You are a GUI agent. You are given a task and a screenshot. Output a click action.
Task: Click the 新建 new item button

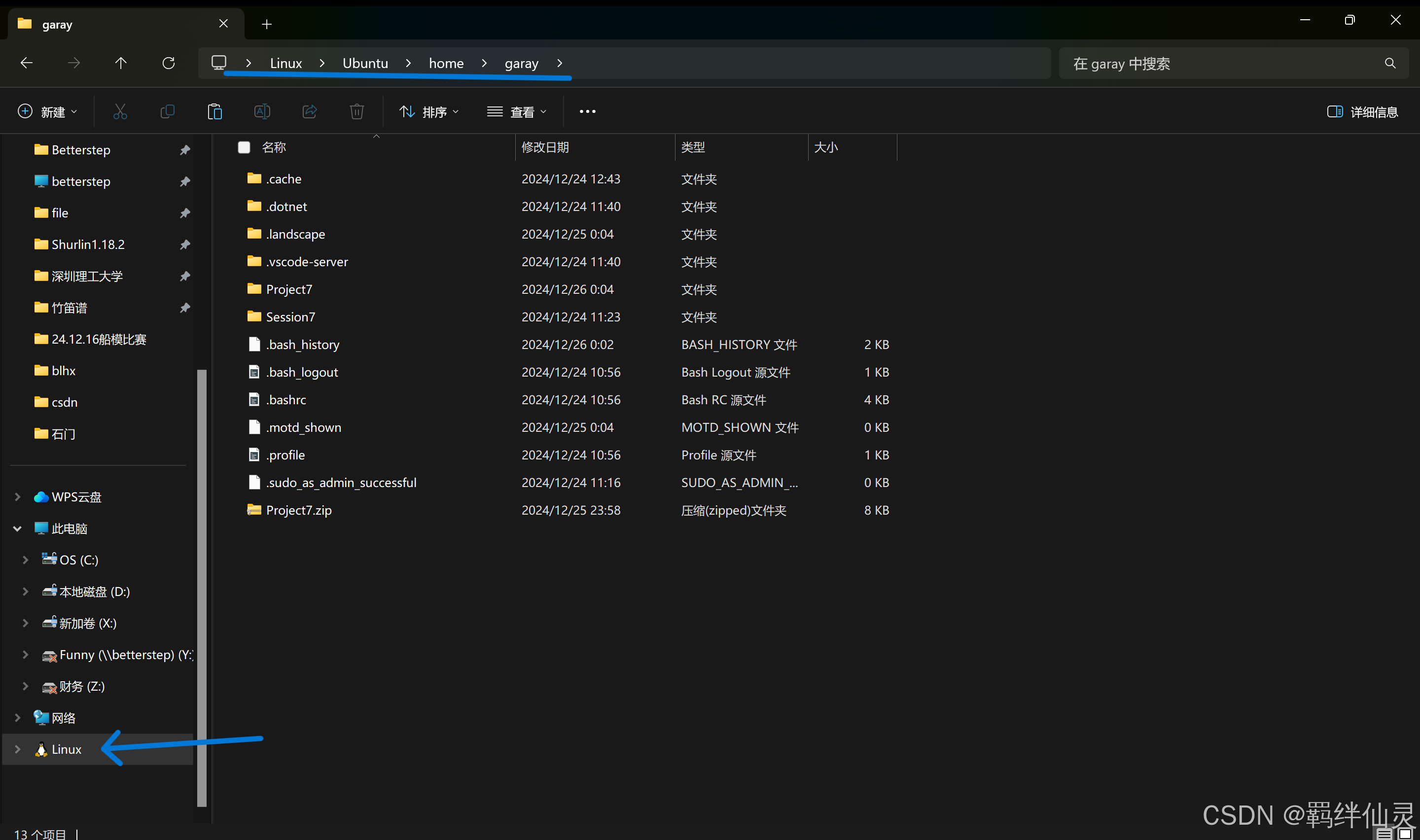click(x=47, y=111)
